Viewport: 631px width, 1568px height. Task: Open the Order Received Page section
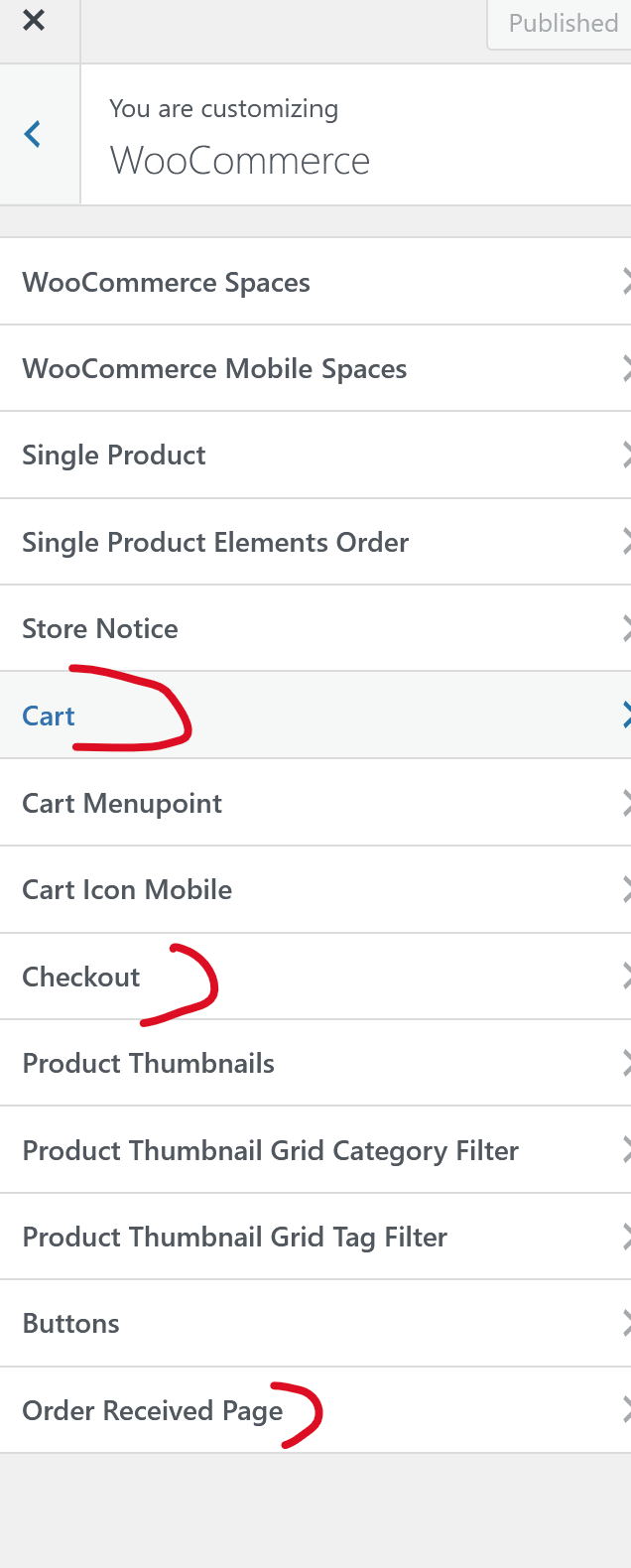click(x=153, y=1411)
